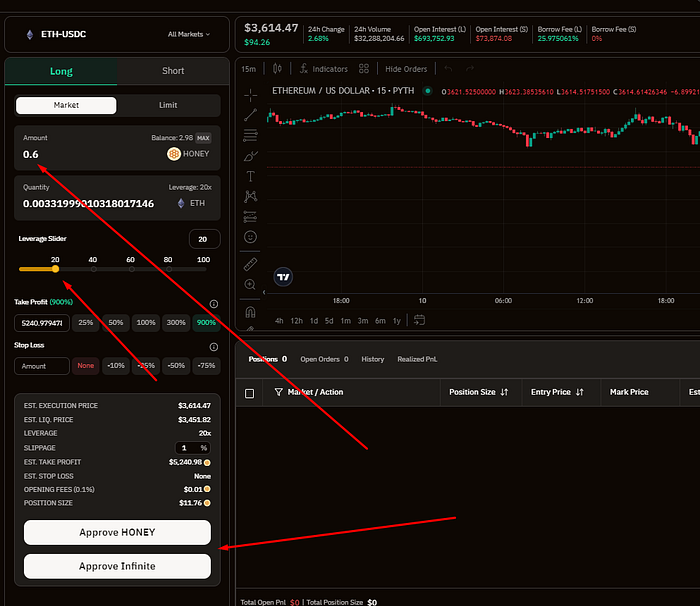Open the Open Orders tab
Screen dimensions: 700x606
(x=325, y=359)
